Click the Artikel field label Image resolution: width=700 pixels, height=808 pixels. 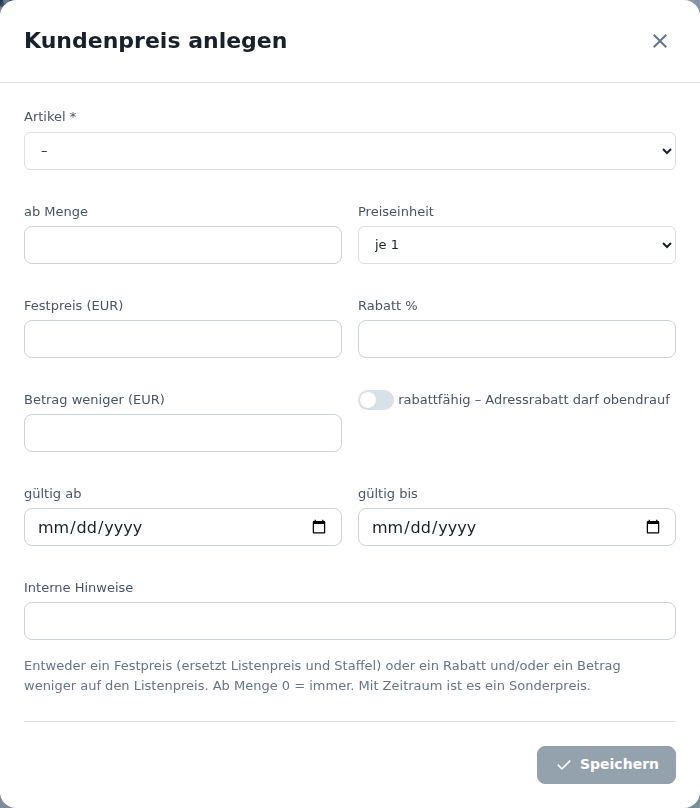(x=50, y=116)
